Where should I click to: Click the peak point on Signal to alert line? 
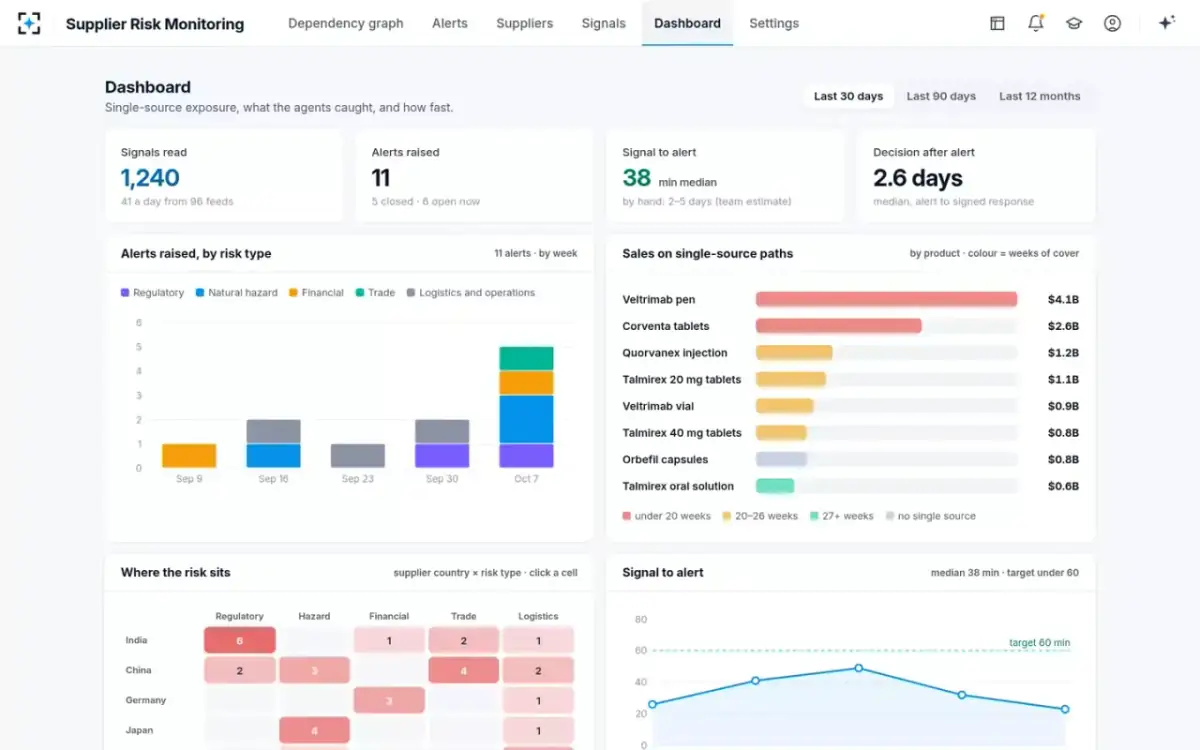coord(858,668)
